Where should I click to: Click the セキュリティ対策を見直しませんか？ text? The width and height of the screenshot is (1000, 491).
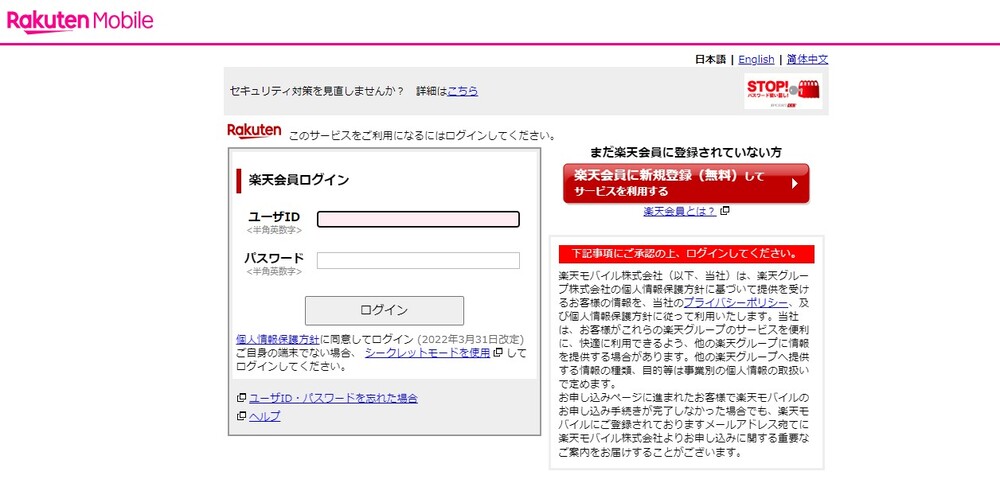(317, 91)
